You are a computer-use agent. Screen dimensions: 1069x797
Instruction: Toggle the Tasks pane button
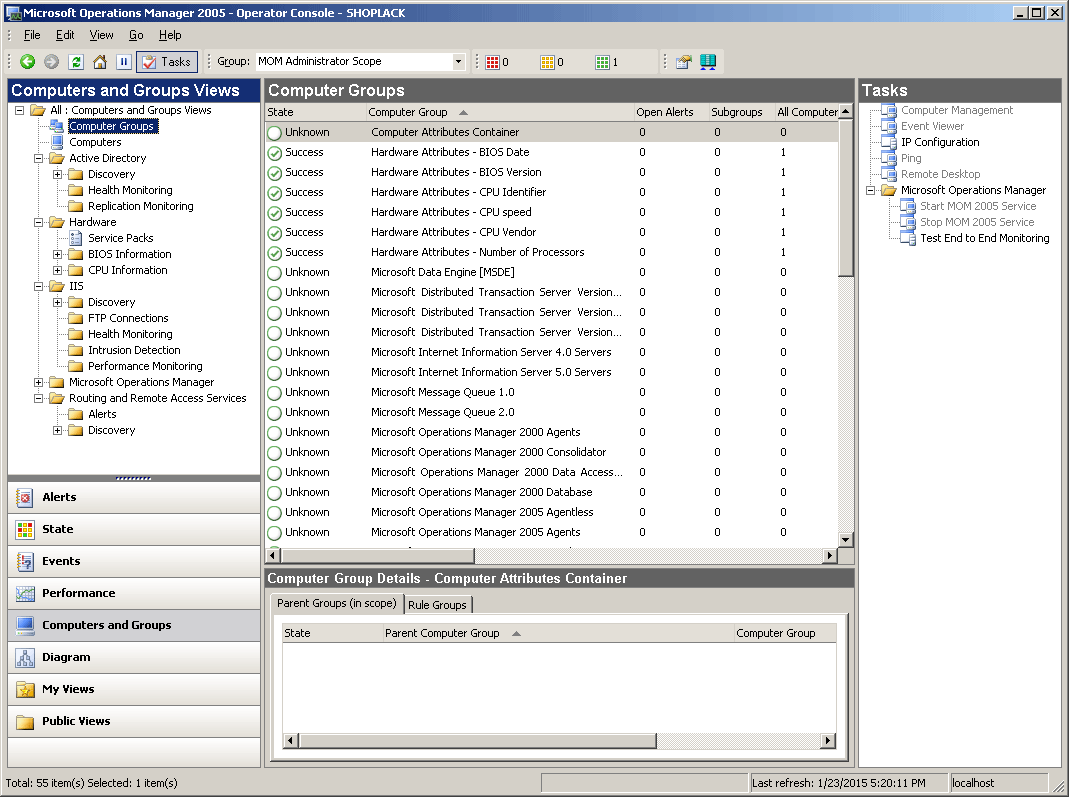(x=167, y=62)
